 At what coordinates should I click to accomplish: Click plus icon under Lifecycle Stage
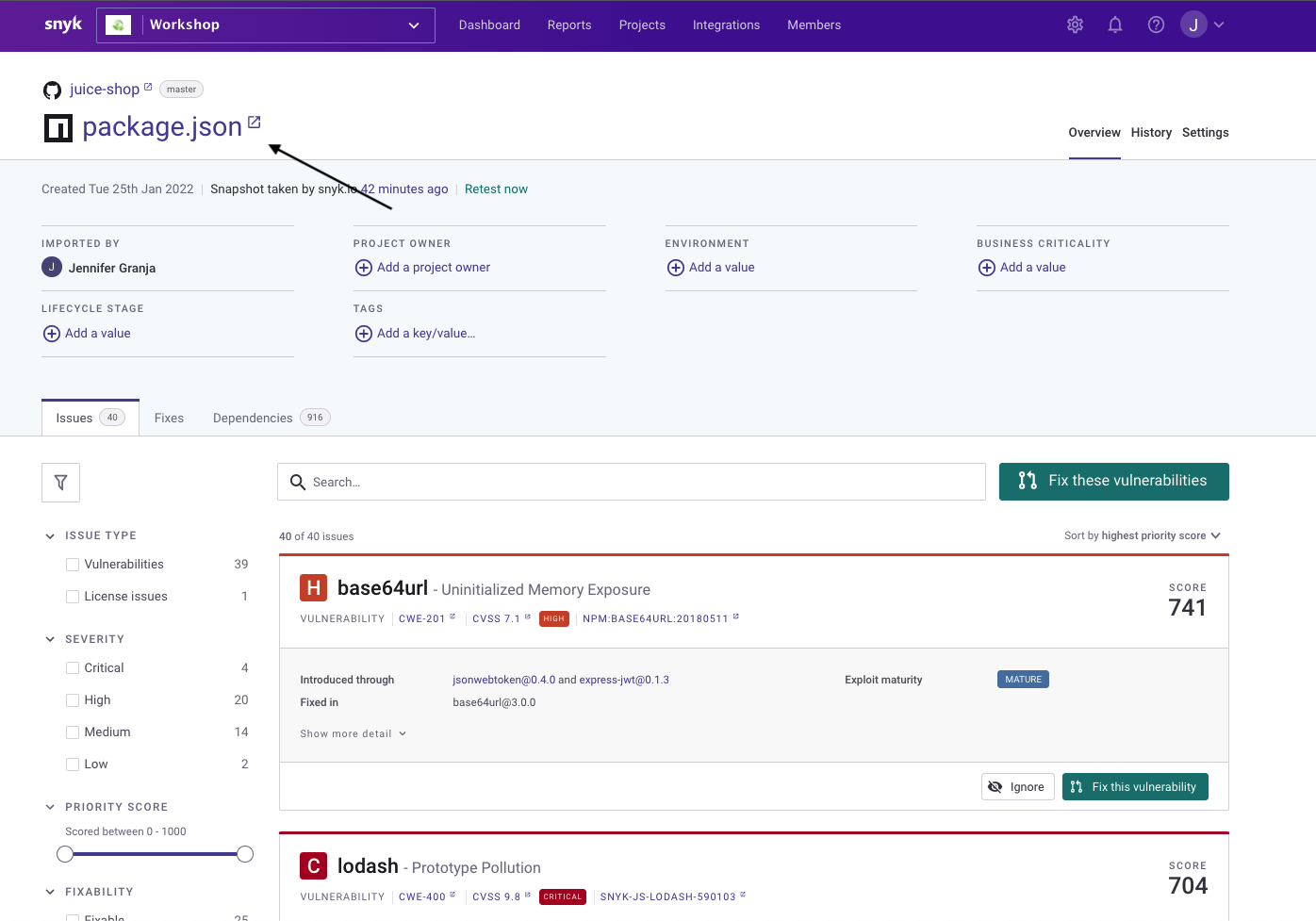(52, 334)
